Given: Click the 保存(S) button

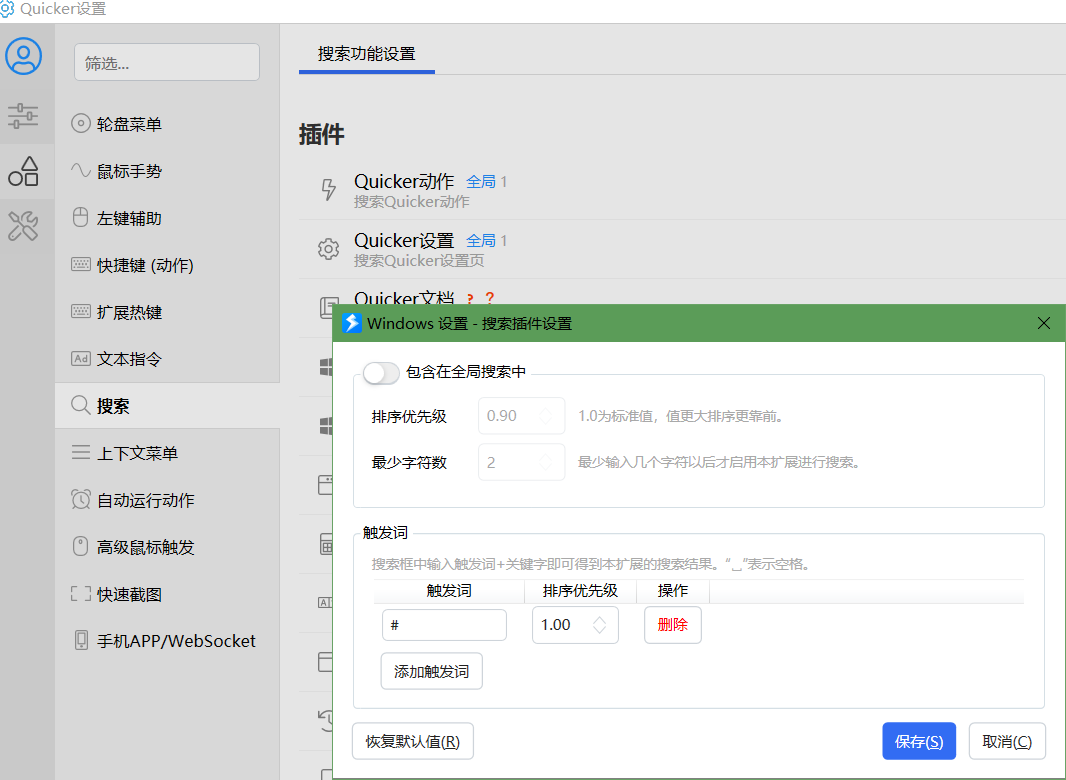Looking at the screenshot, I should coord(918,741).
